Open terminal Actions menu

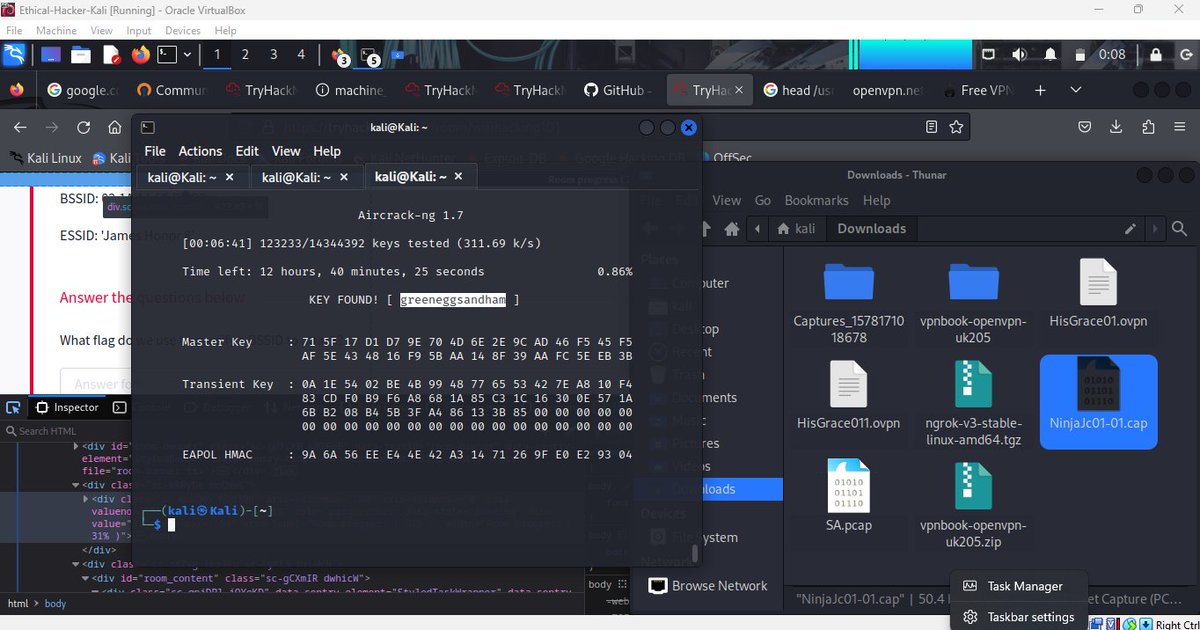click(x=200, y=151)
